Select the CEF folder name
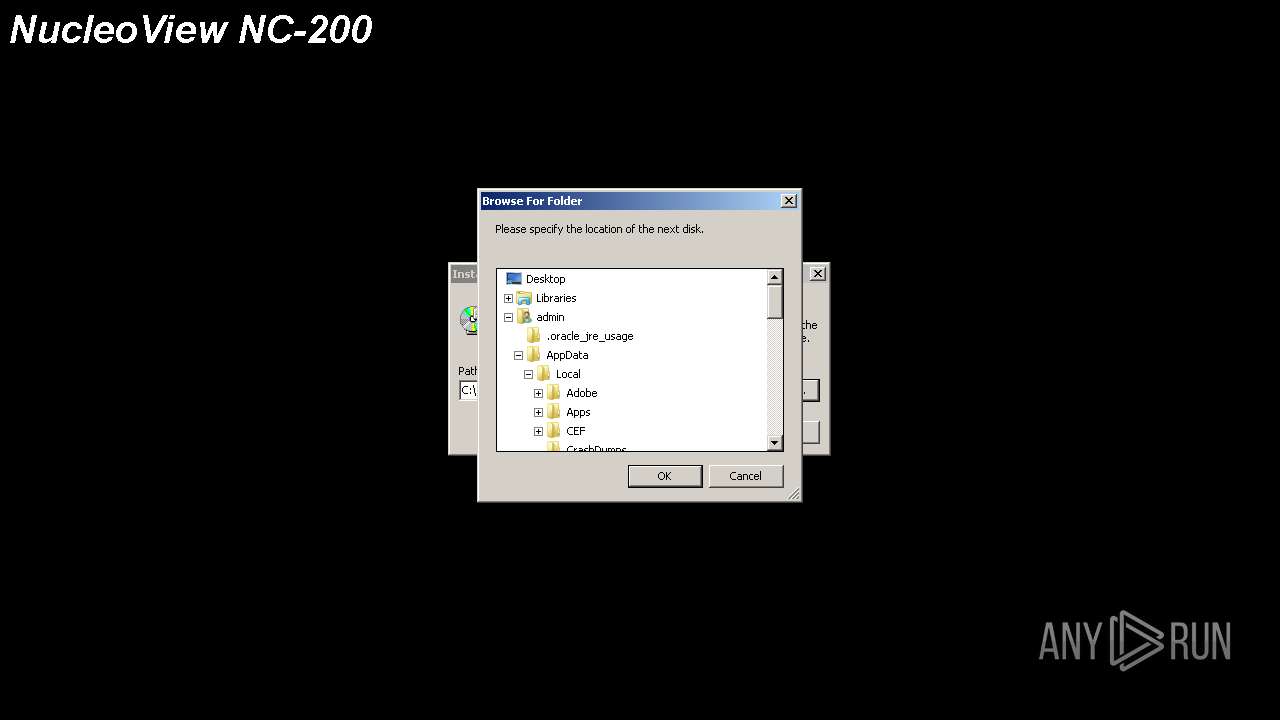1280x720 pixels. 576,431
